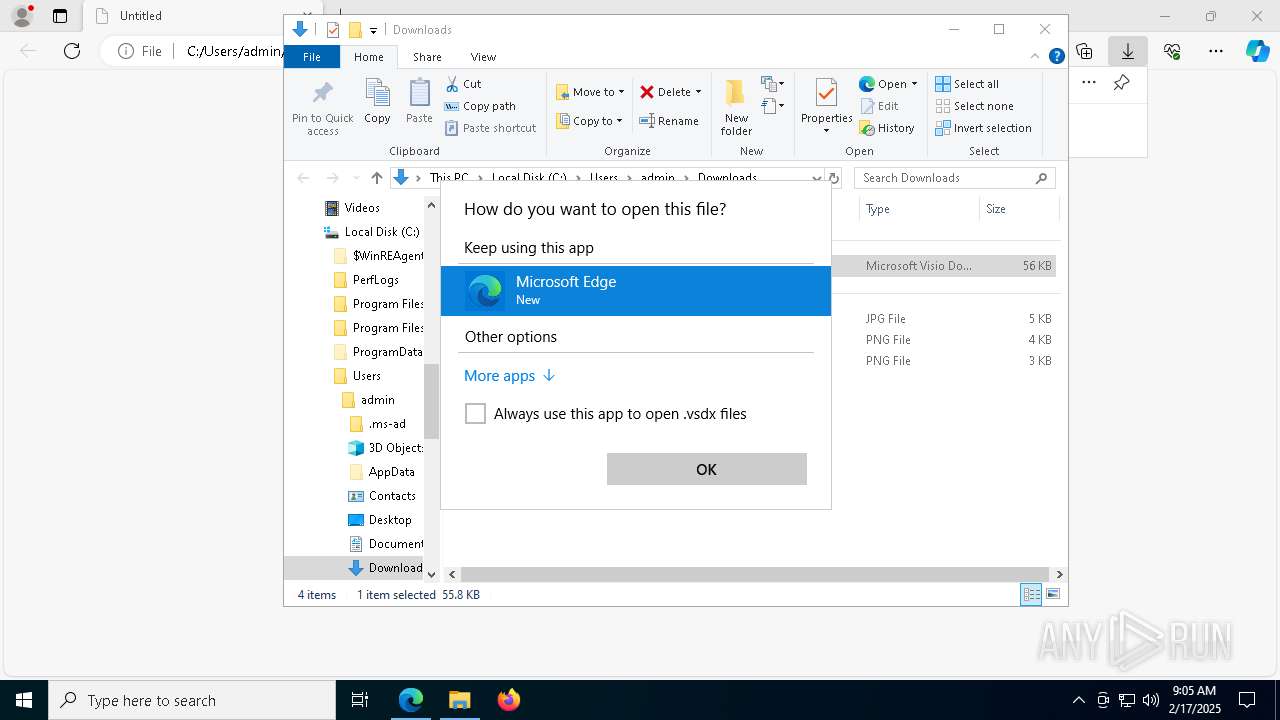This screenshot has width=1280, height=720.
Task: Select Desktop in the tree
Action: pos(379,520)
